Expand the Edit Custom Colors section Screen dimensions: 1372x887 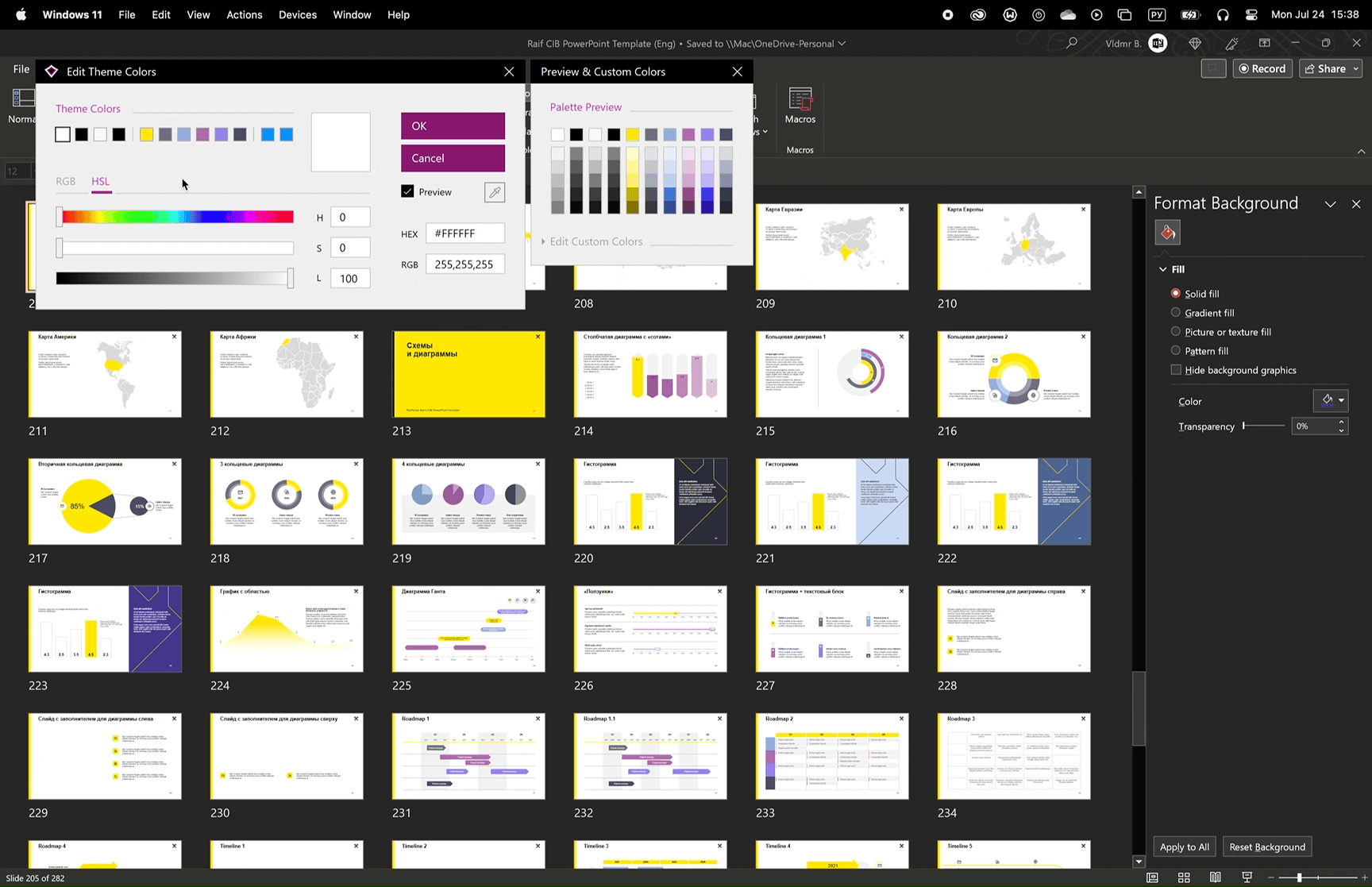click(x=595, y=241)
